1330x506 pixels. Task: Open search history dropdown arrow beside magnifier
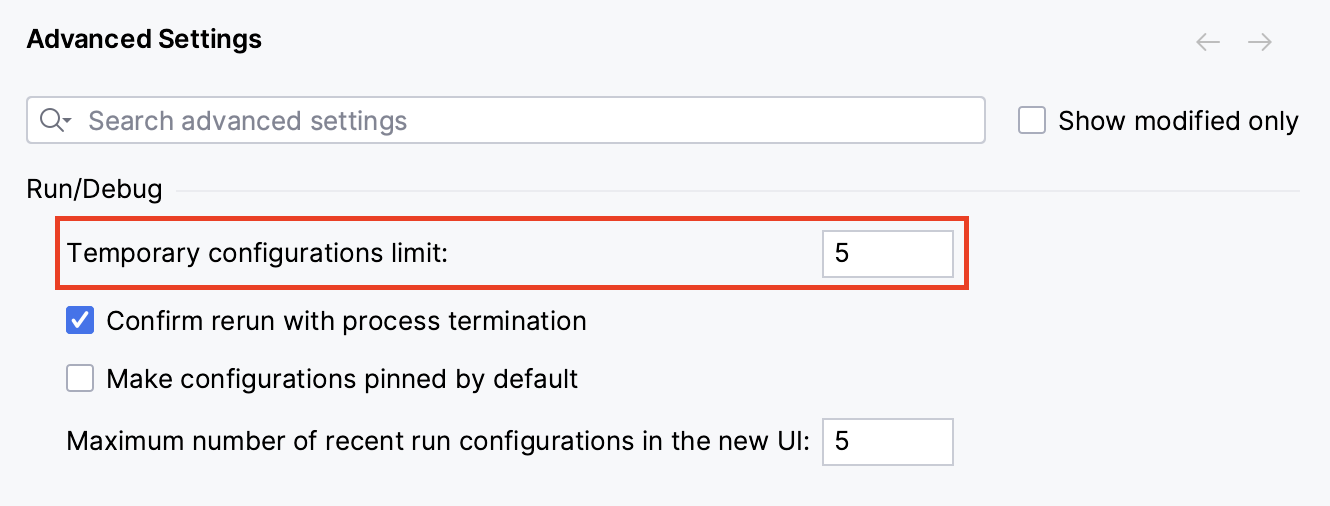[x=67, y=122]
